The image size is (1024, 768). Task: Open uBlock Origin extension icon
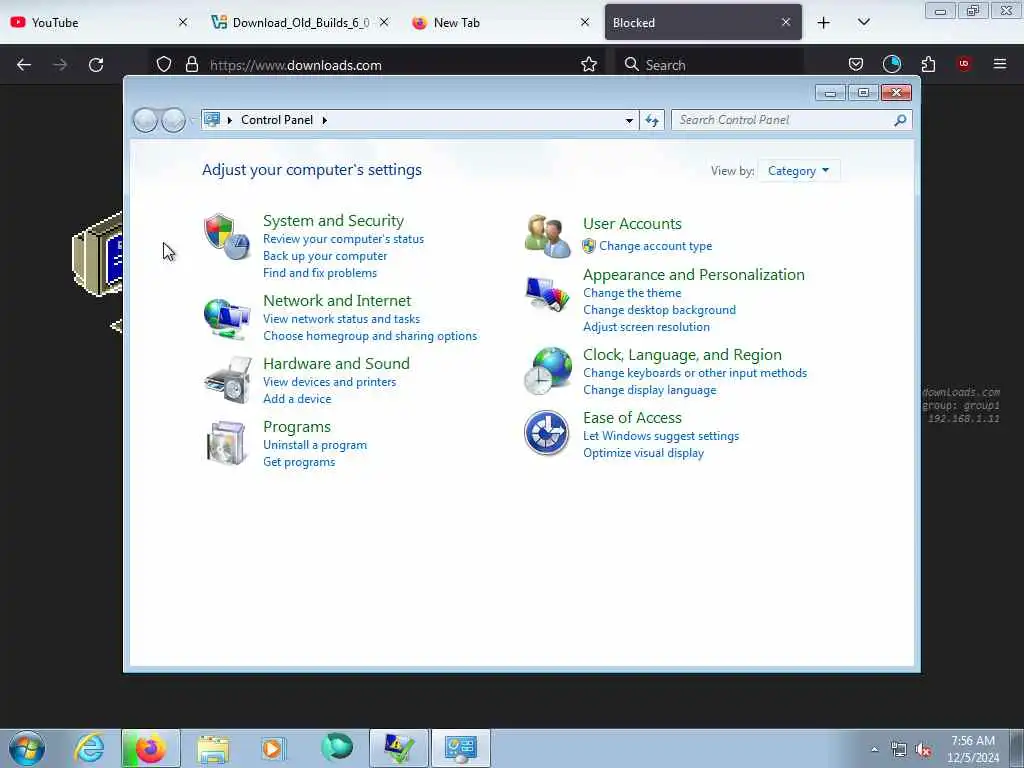point(964,63)
